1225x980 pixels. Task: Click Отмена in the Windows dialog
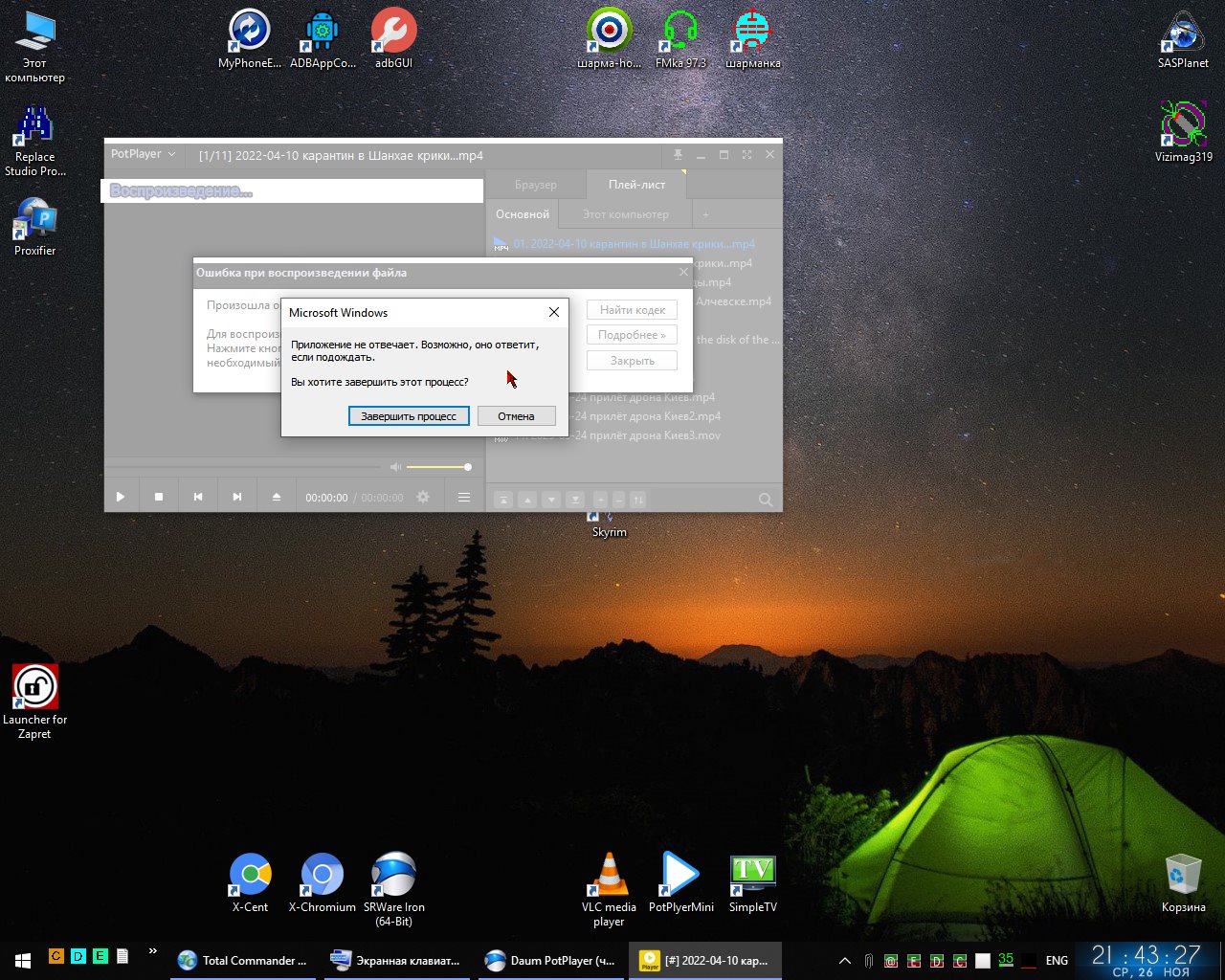click(516, 416)
